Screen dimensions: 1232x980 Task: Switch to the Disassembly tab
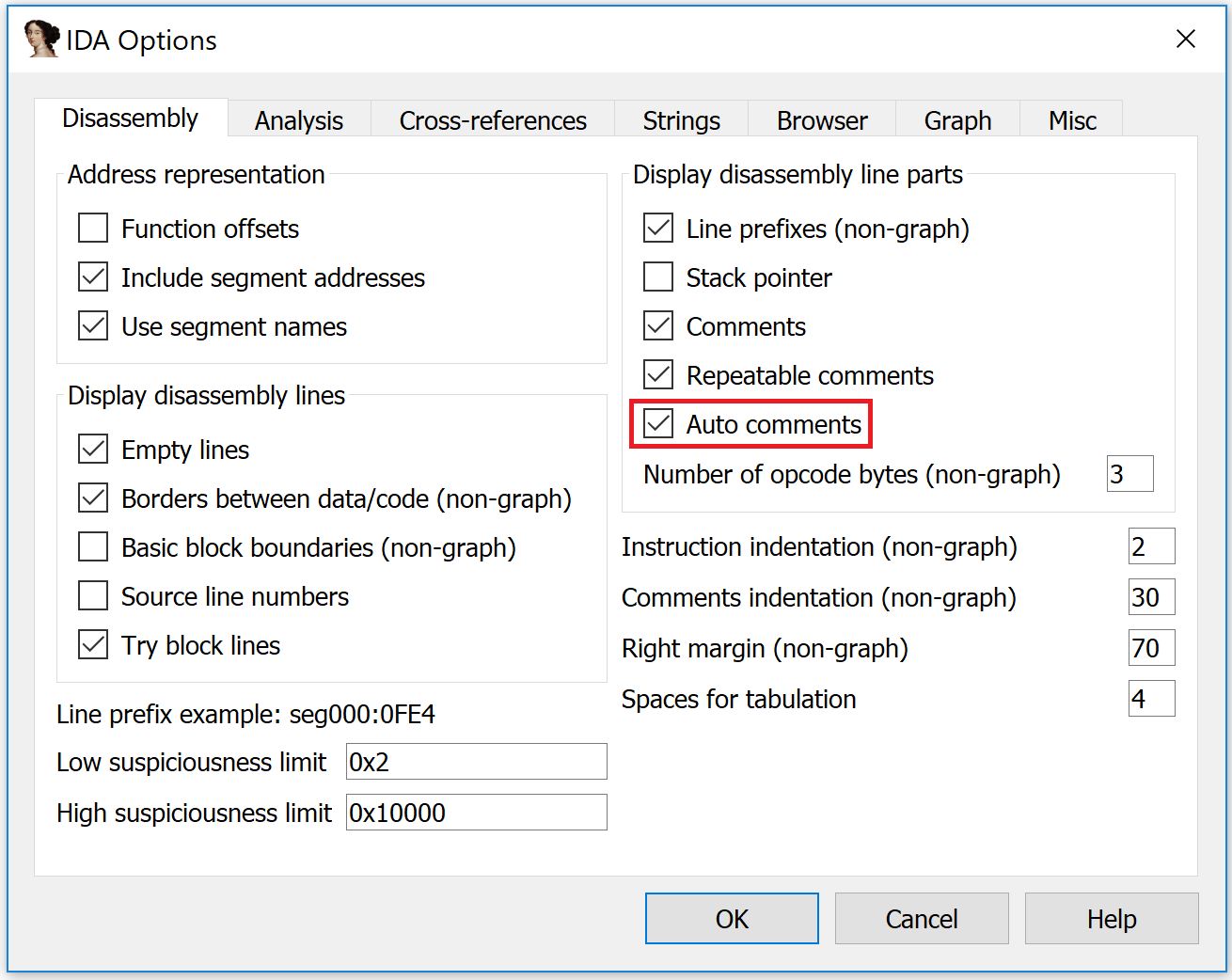131,119
